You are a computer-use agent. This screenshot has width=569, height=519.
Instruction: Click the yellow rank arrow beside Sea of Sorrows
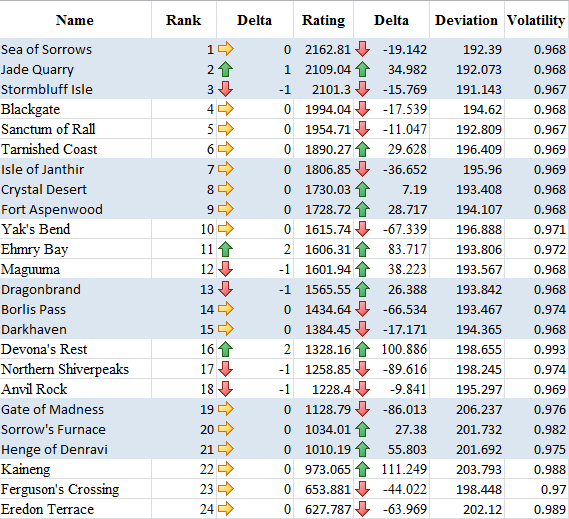(x=226, y=49)
